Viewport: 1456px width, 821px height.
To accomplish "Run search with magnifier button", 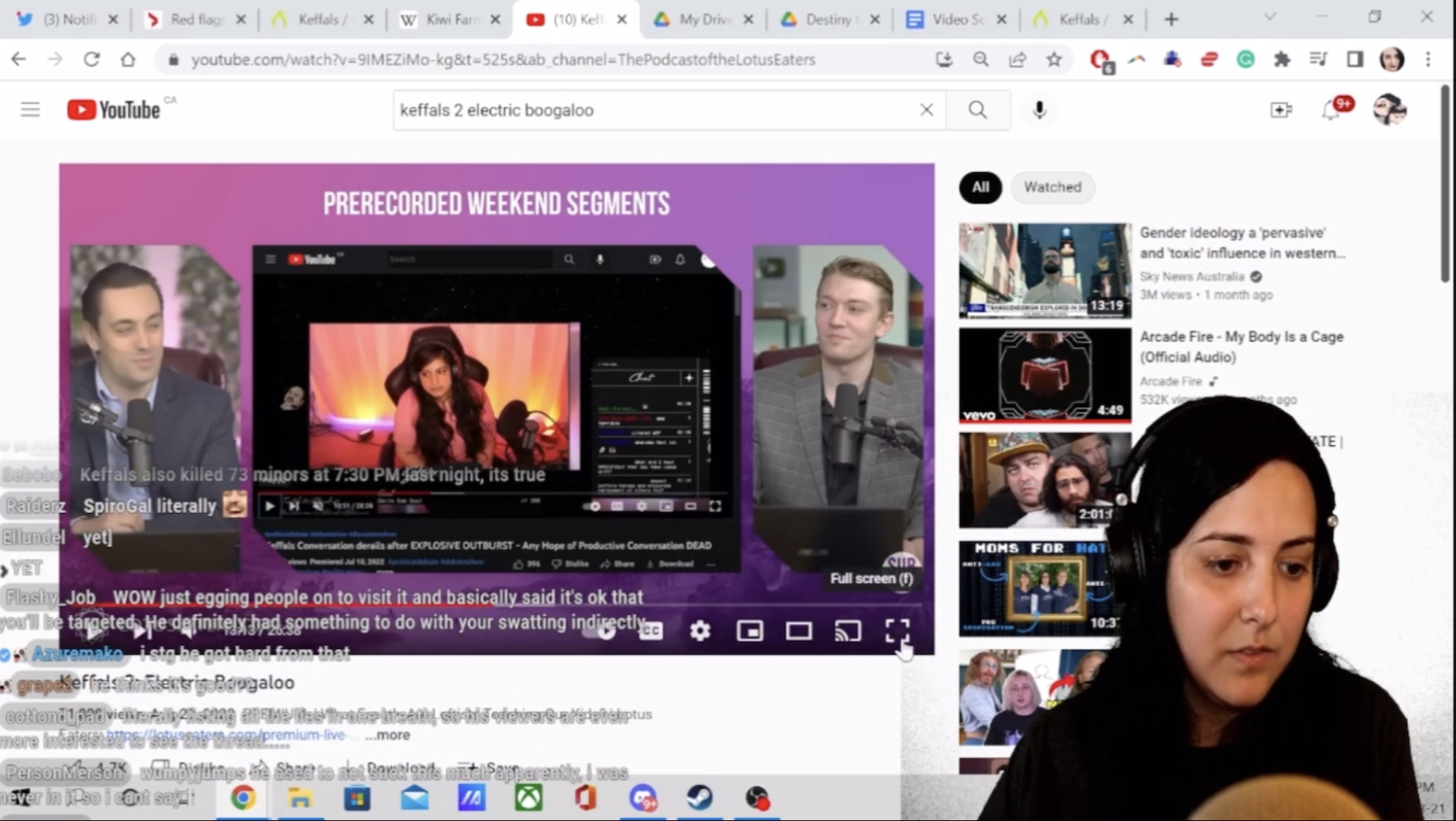I will (978, 110).
